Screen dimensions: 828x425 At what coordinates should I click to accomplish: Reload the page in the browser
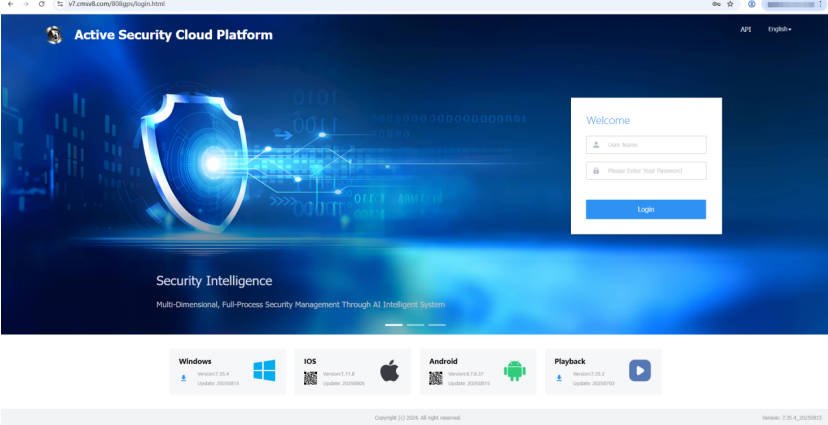point(41,5)
